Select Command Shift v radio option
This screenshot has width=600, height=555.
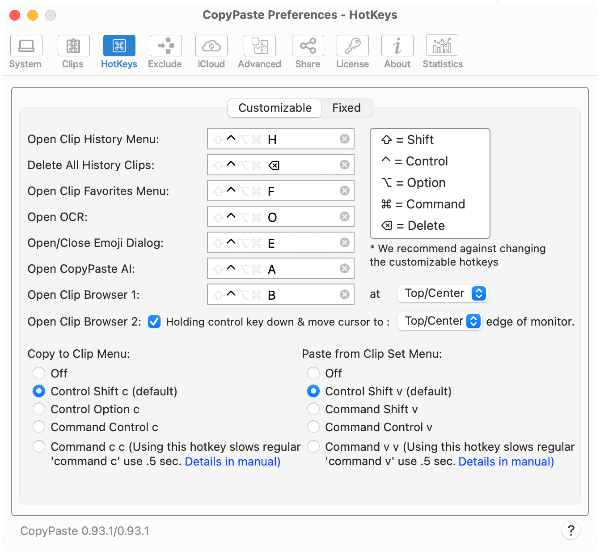tap(313, 409)
